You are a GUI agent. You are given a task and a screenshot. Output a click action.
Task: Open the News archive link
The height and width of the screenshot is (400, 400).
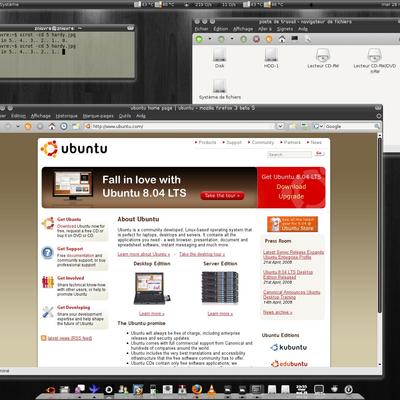pyautogui.click(x=277, y=312)
